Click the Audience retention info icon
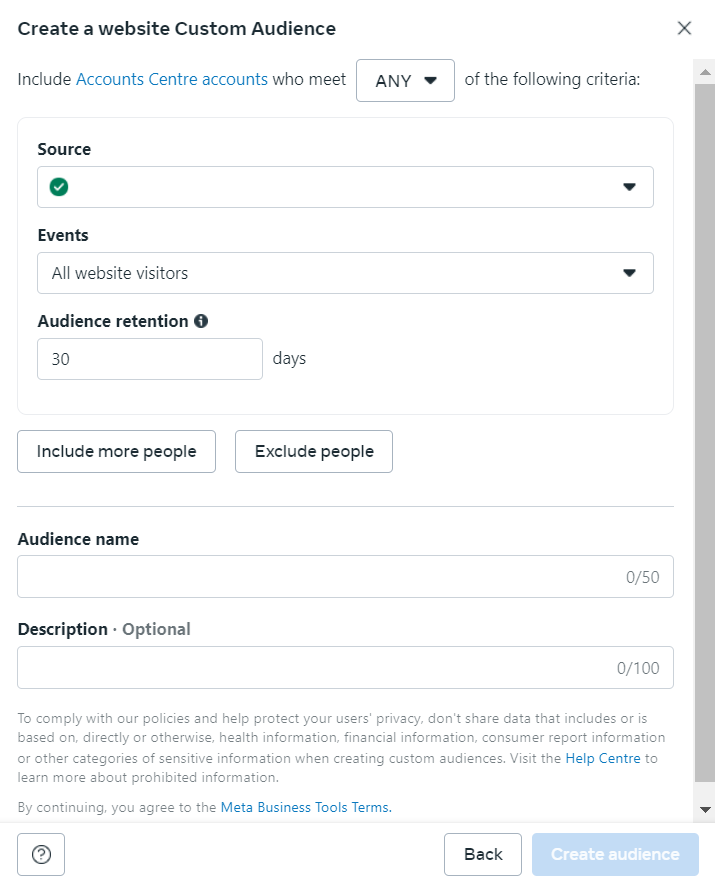This screenshot has width=715, height=890. [x=201, y=321]
